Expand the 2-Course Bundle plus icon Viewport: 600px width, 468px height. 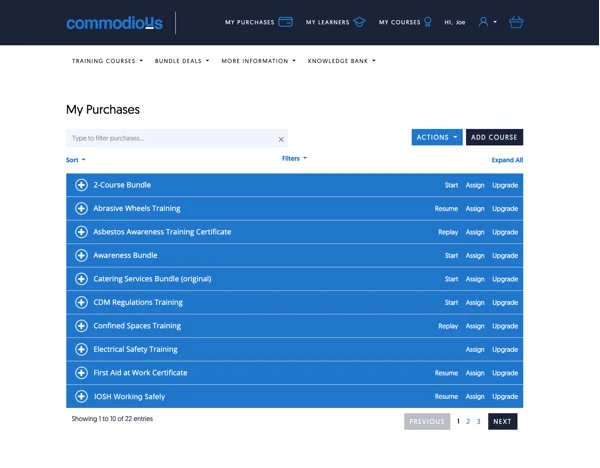click(82, 185)
